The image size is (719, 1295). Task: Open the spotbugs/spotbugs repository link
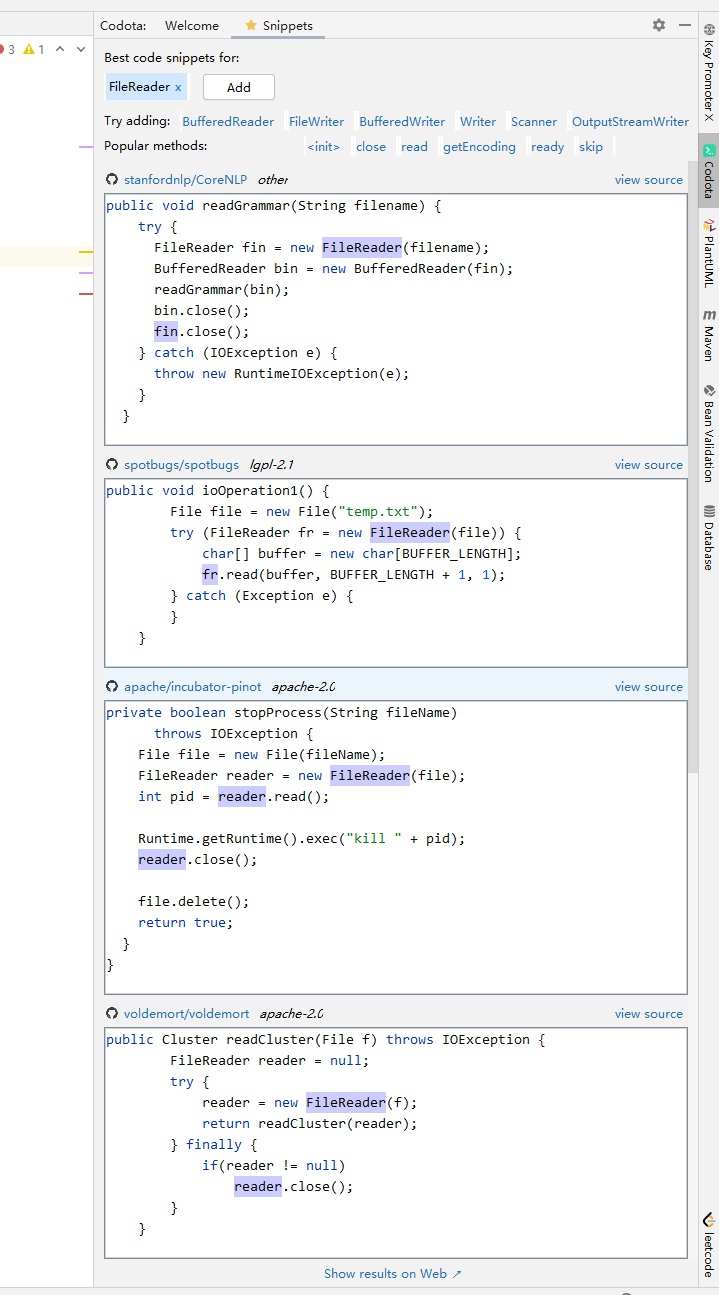click(x=181, y=465)
